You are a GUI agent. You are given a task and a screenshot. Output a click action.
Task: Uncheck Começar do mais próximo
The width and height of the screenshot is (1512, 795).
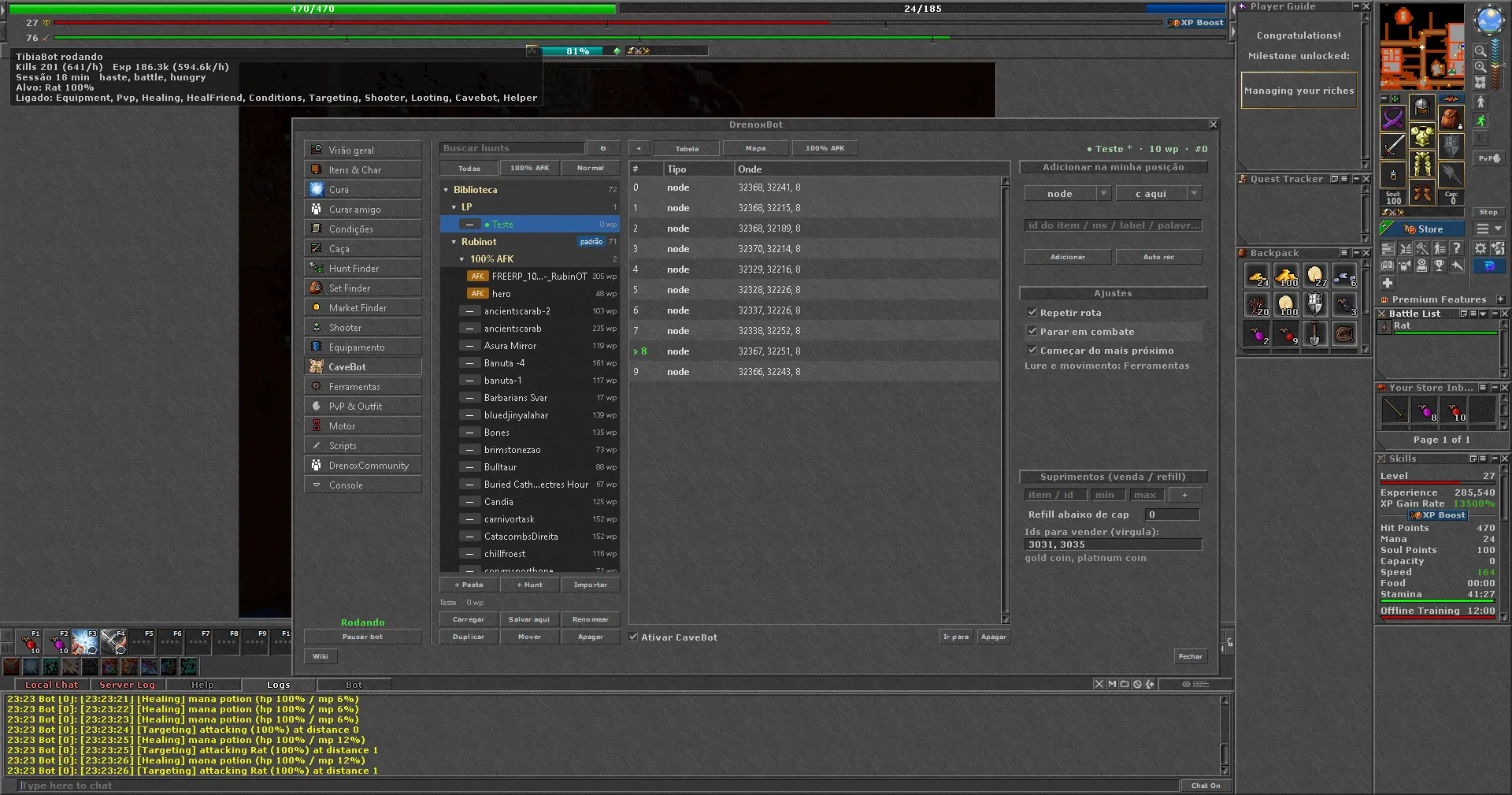click(x=1032, y=350)
